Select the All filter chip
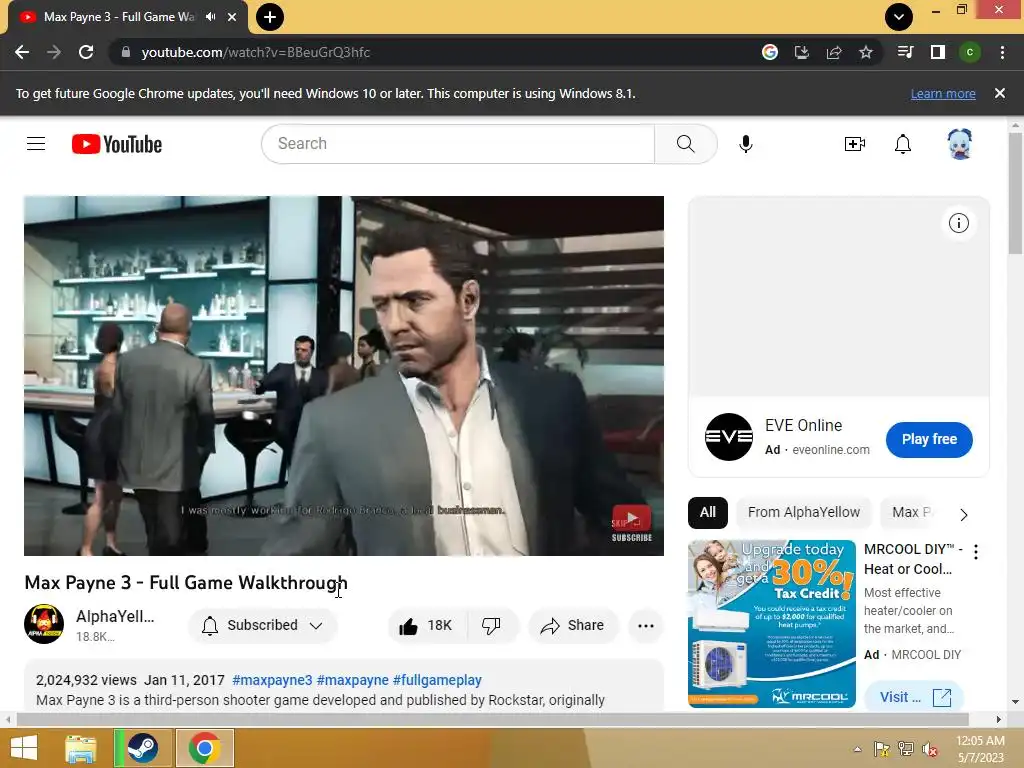This screenshot has width=1024, height=768. click(708, 513)
